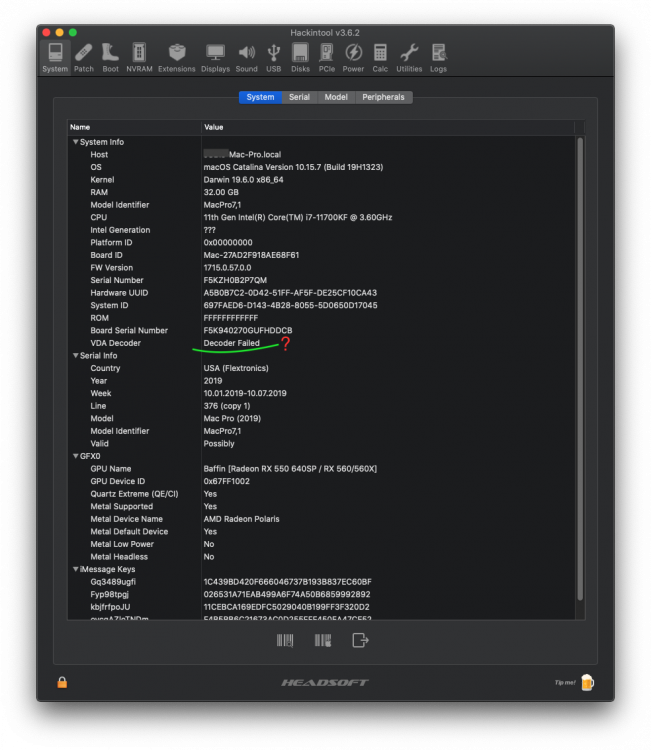Screen dimensions: 651x750
Task: Select the System ID row
Action: pos(321,305)
